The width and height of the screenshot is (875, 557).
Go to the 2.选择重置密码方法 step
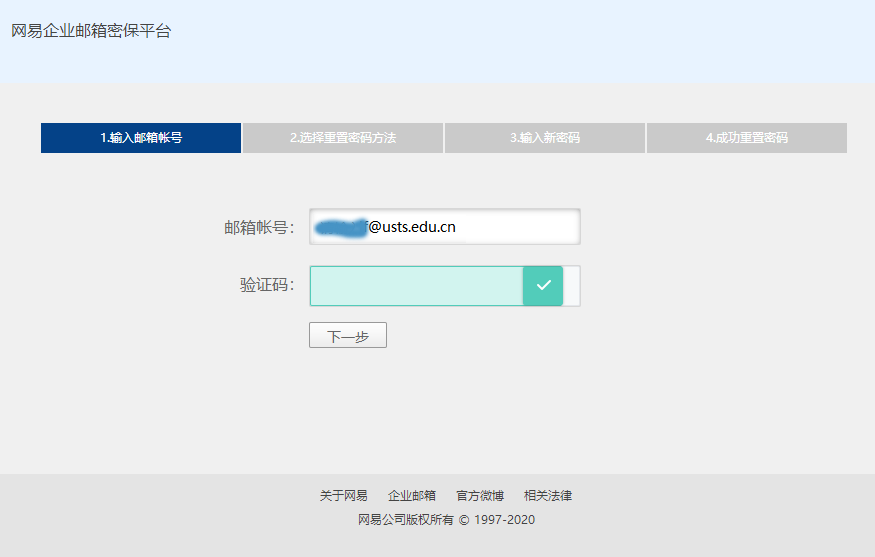343,138
